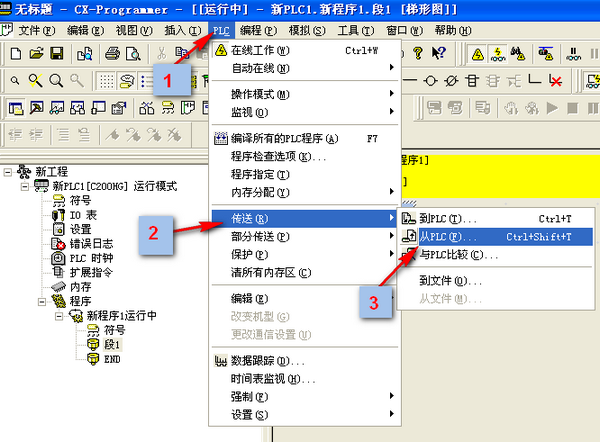Select PLC 时钟 in the project tree

[91, 258]
